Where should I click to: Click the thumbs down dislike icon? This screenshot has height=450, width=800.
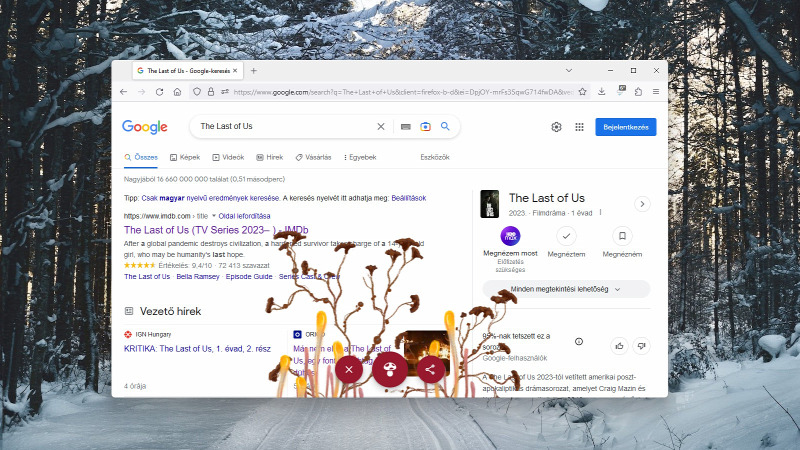point(641,346)
